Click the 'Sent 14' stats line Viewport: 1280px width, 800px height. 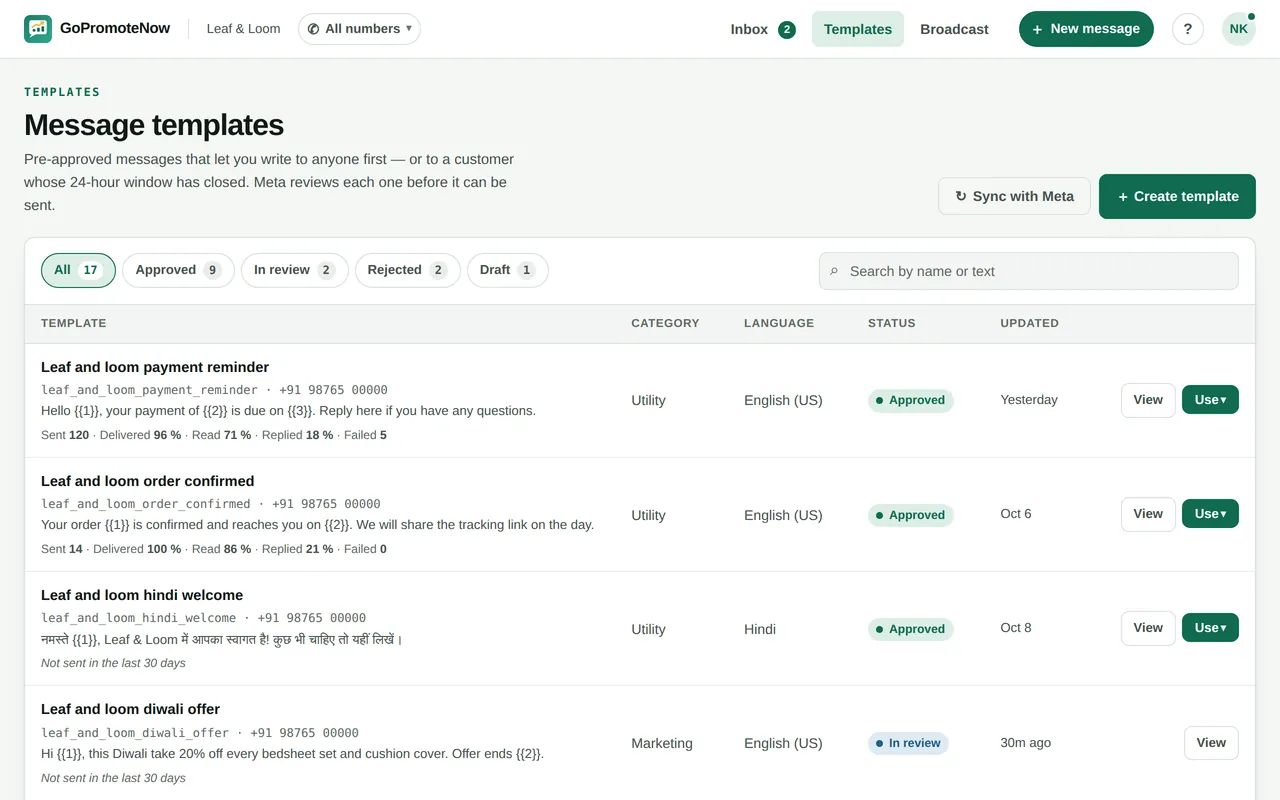214,549
